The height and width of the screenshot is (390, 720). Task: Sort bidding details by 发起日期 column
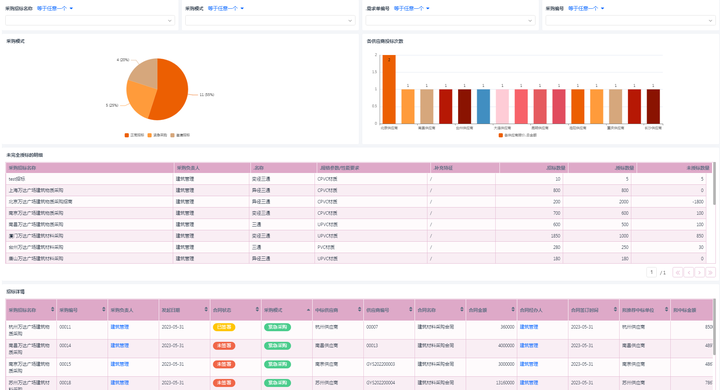tap(206, 310)
